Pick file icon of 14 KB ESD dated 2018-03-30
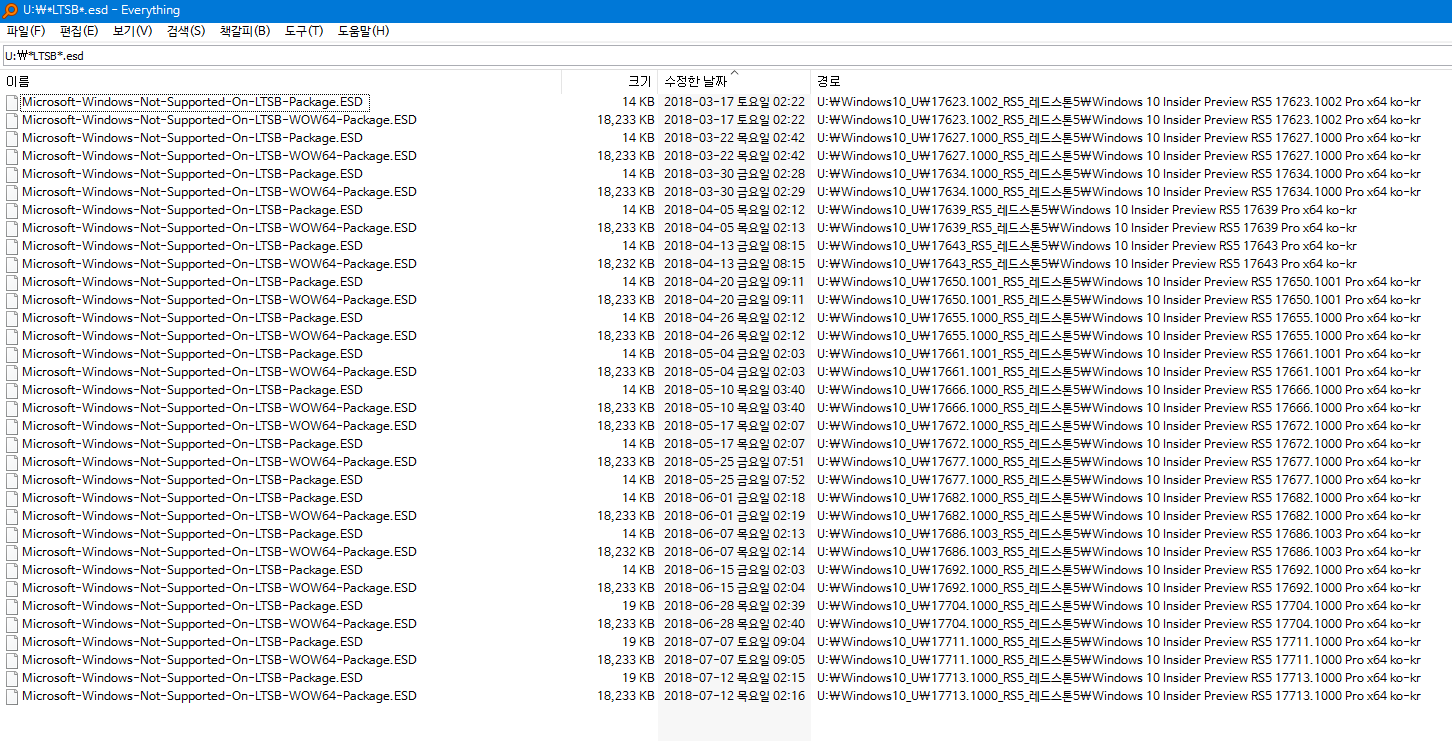Viewport: 1452px width, 741px height. 12,174
